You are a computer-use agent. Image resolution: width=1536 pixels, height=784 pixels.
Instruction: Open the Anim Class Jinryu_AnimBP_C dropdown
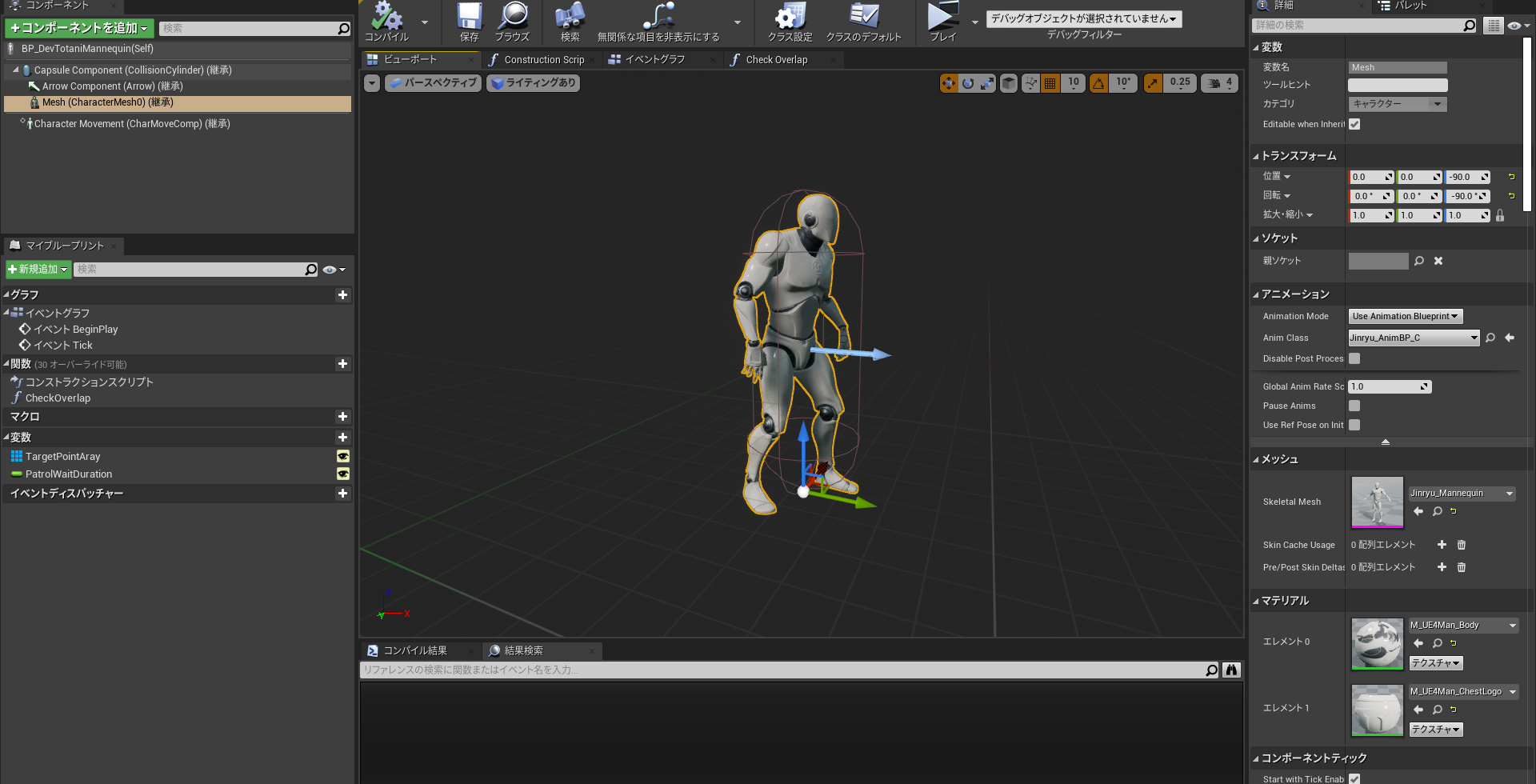click(1414, 338)
